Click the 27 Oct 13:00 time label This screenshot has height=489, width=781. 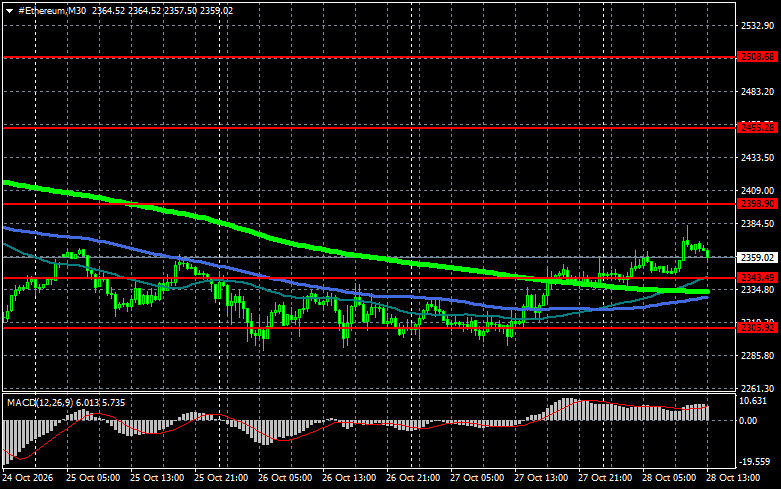point(541,478)
